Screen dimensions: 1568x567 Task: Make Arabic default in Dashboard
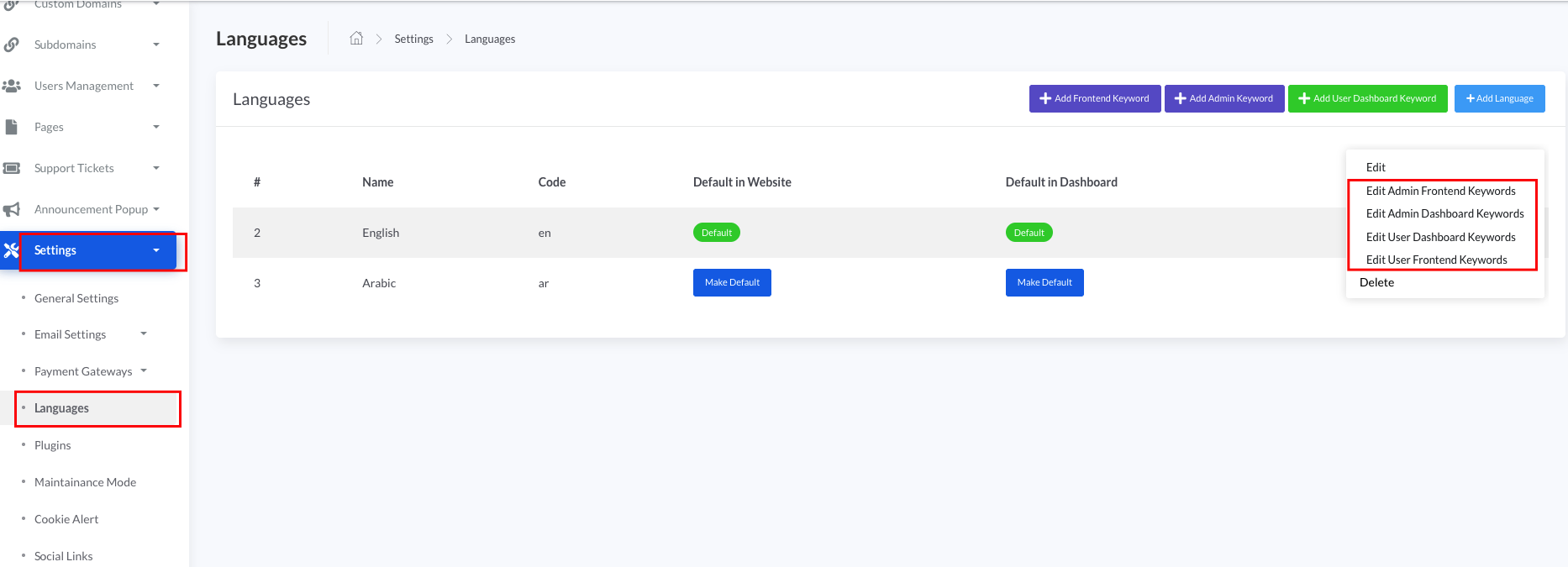pyautogui.click(x=1044, y=282)
